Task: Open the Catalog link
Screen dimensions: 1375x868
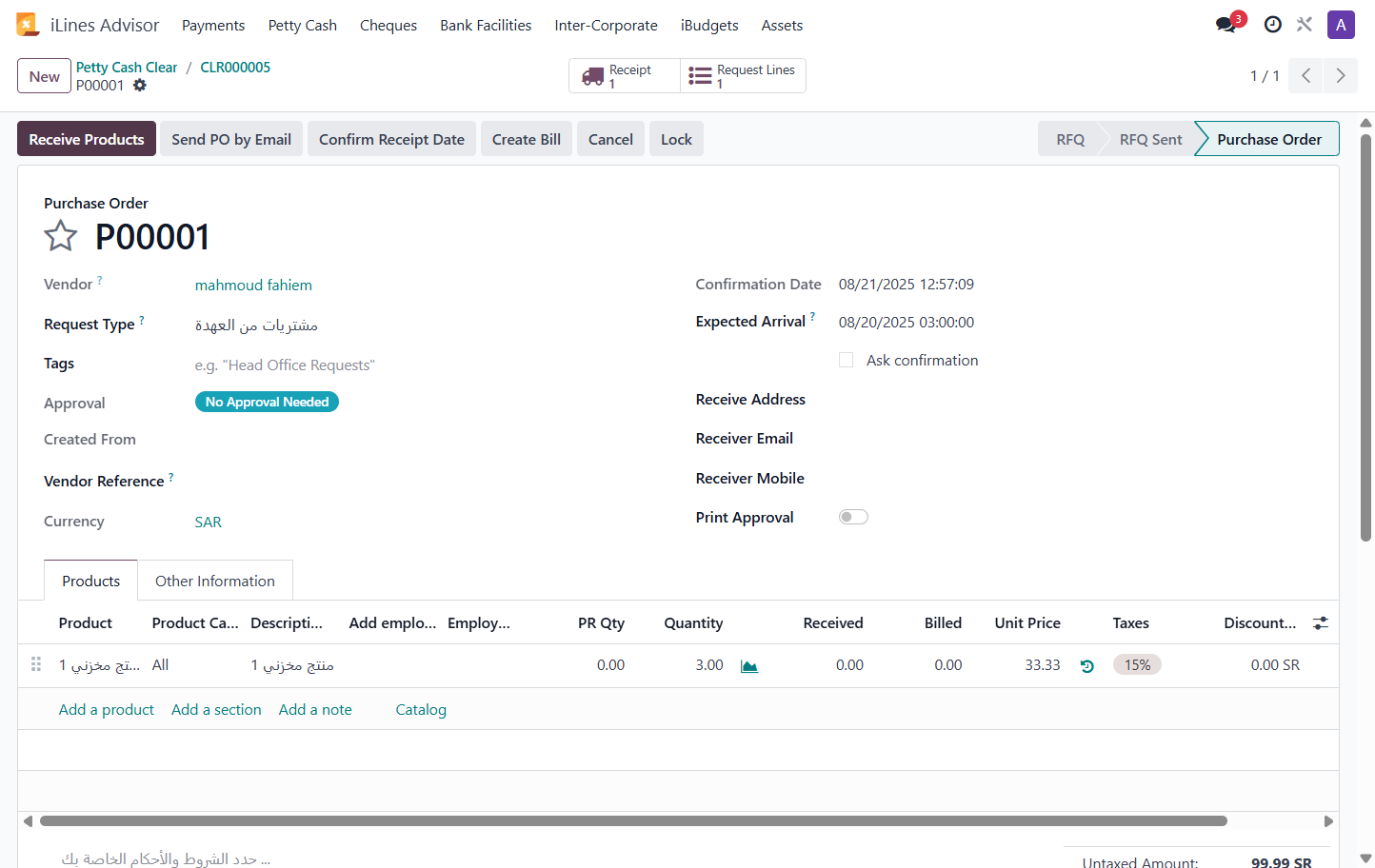Action: [421, 710]
